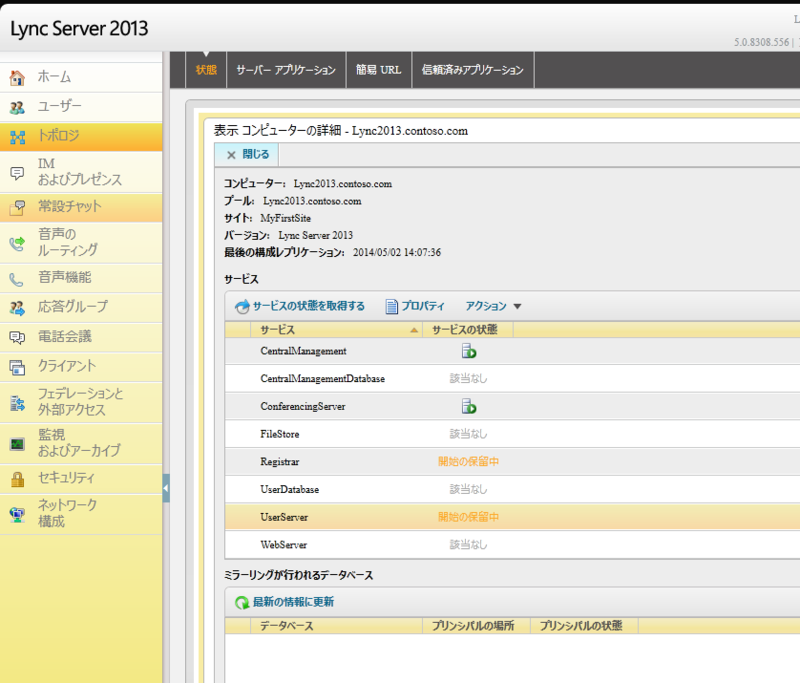800x683 pixels.
Task: Click the Home (ホーム) house icon
Action: coord(17,78)
